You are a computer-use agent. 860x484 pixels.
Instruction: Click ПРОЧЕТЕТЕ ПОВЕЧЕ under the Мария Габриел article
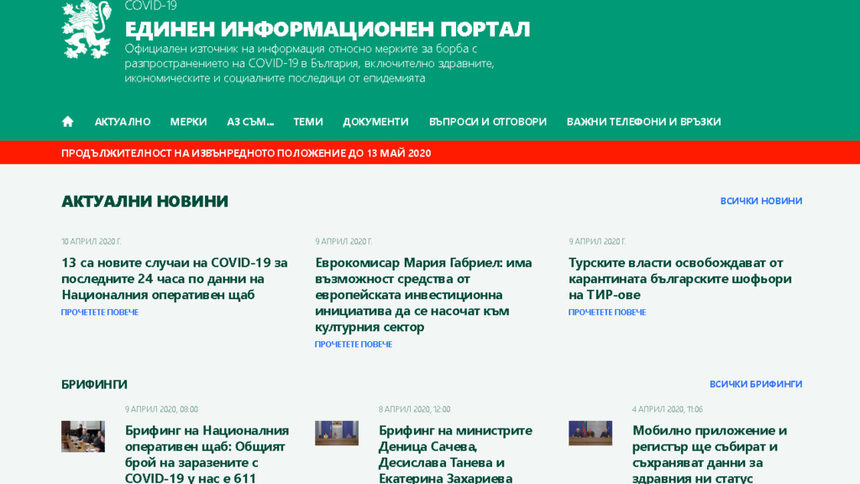tap(353, 344)
